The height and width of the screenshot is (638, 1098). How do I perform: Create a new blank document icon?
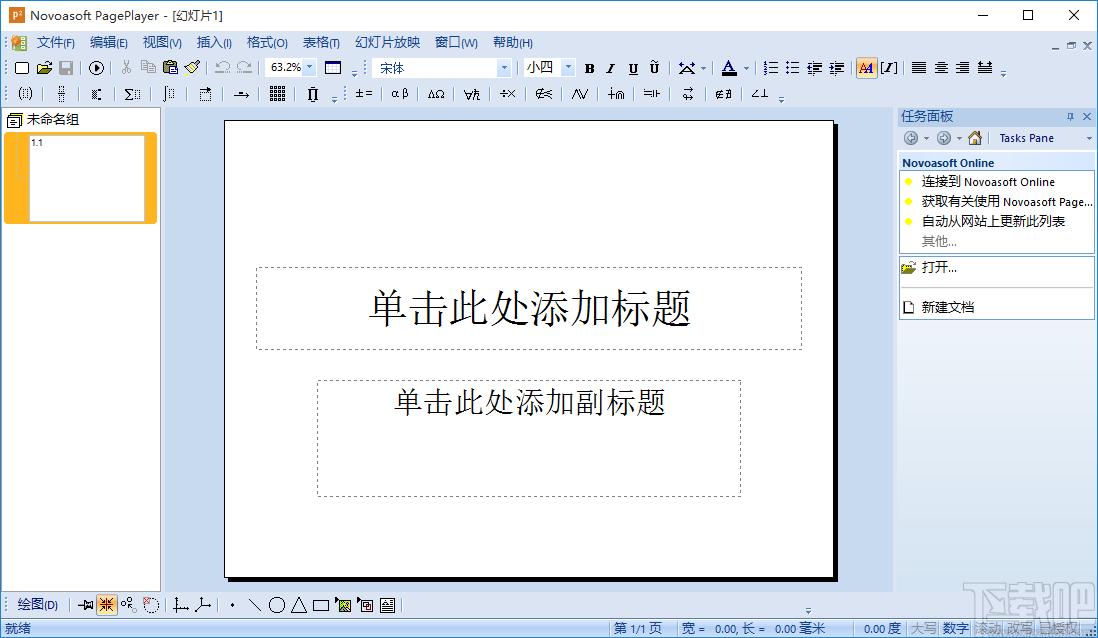[22, 68]
